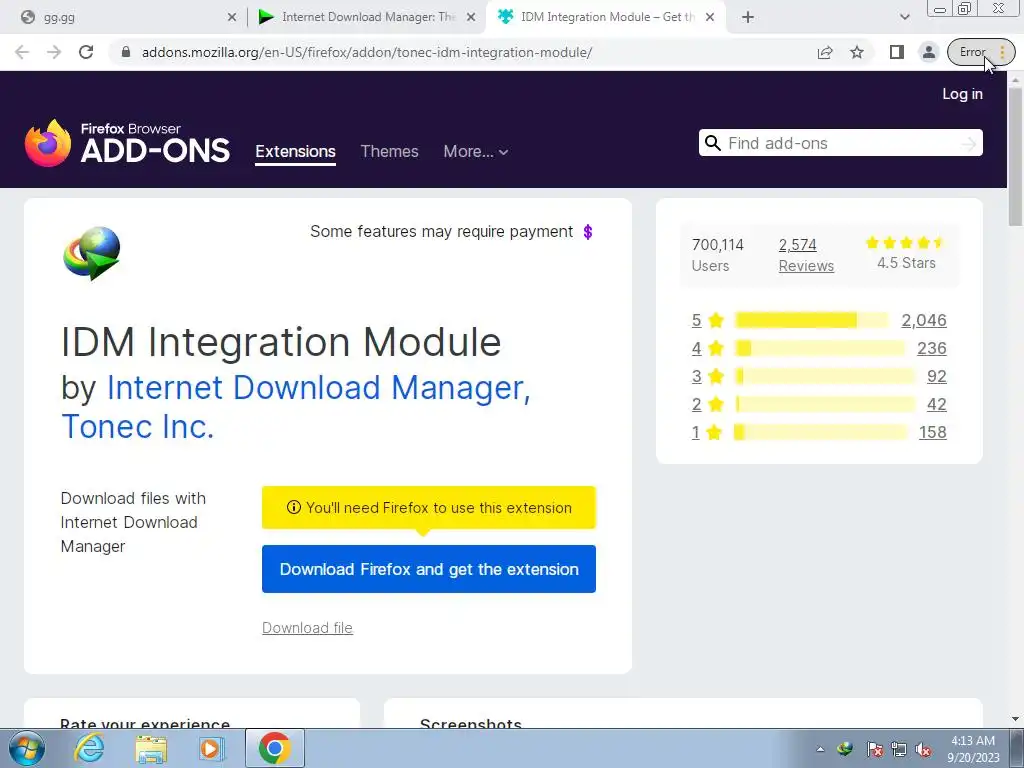Close the Internet Download Manager tab
Screen dimensions: 1024x768
pyautogui.click(x=471, y=18)
